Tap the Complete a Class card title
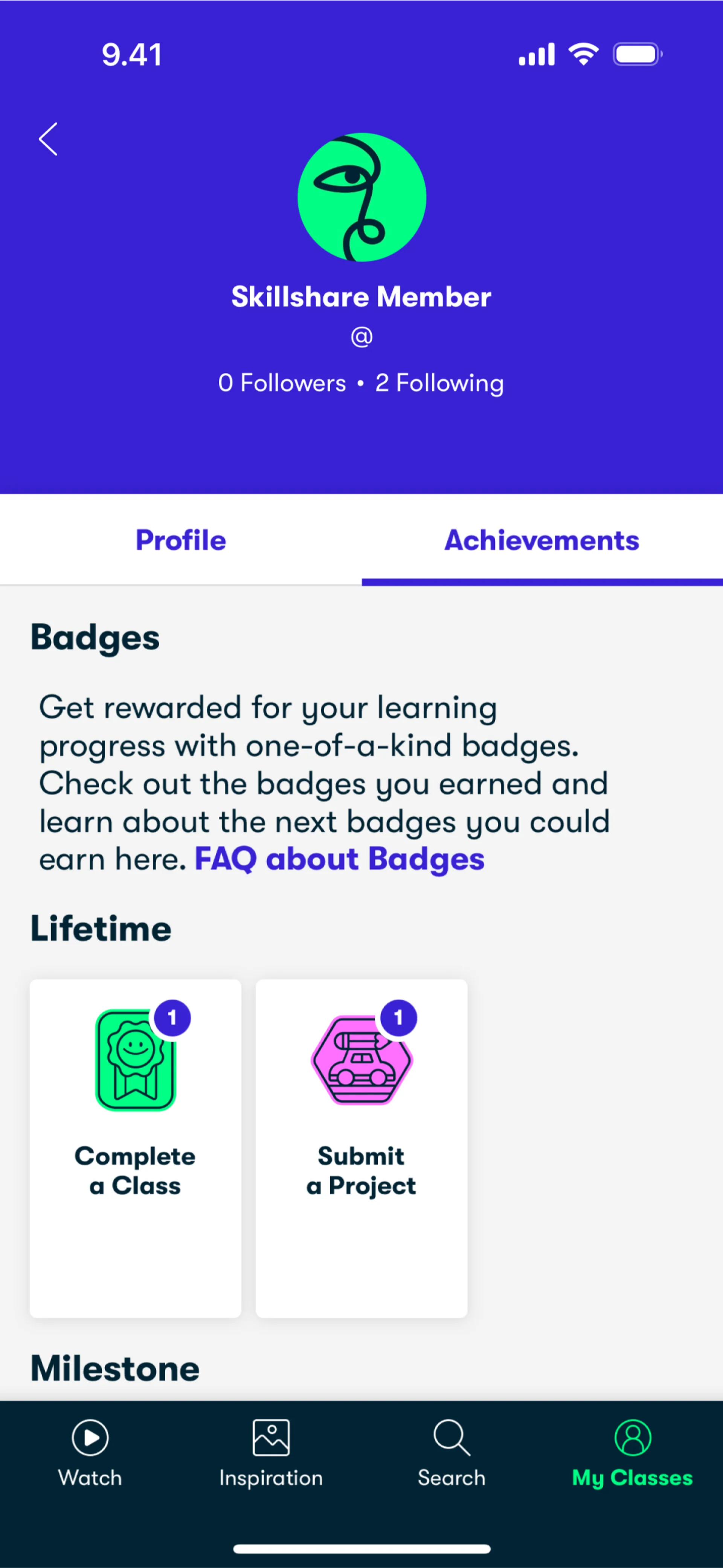The image size is (723, 1568). pos(135,1170)
